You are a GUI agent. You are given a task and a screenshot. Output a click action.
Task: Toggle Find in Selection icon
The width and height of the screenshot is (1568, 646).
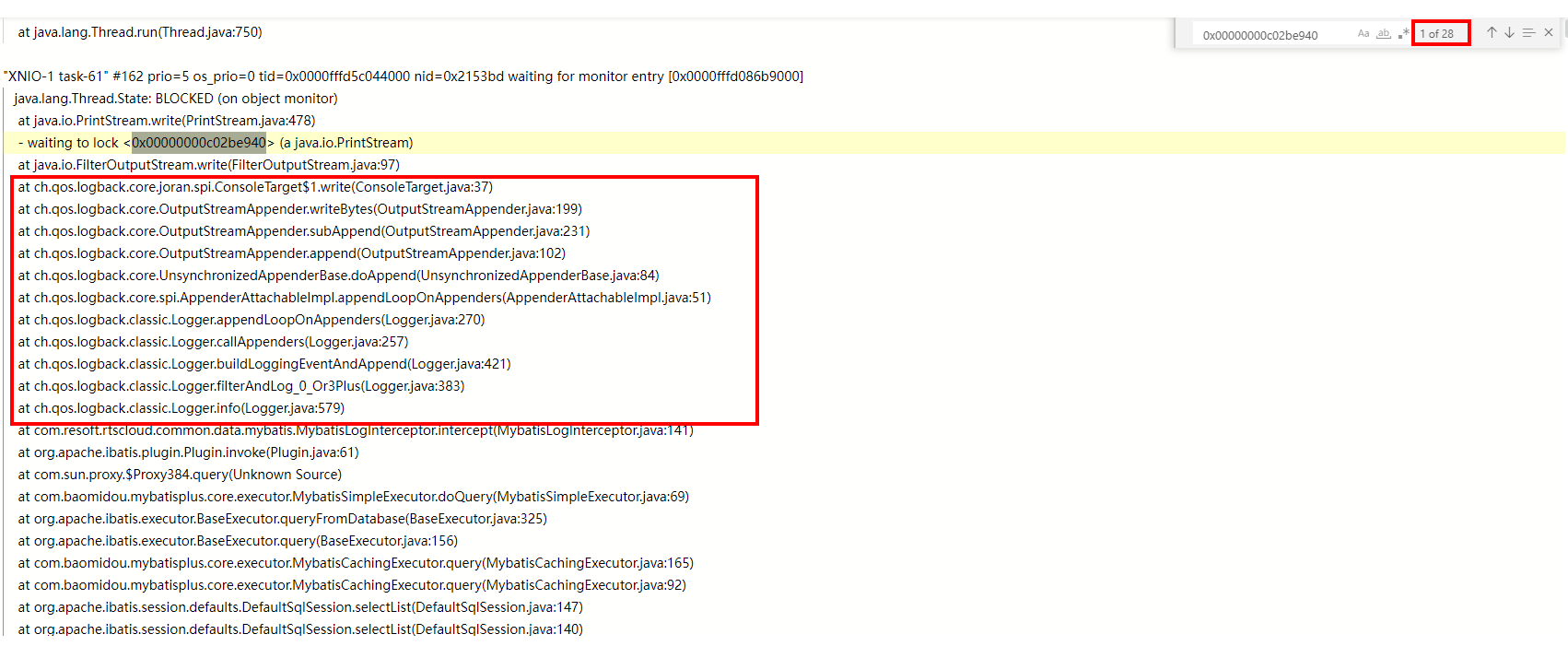(1528, 33)
